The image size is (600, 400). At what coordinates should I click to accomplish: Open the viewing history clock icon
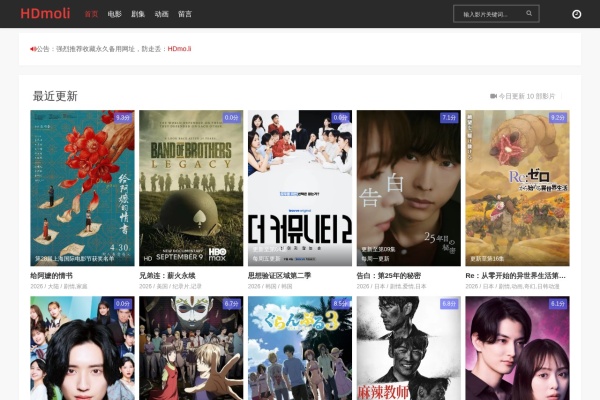[576, 14]
